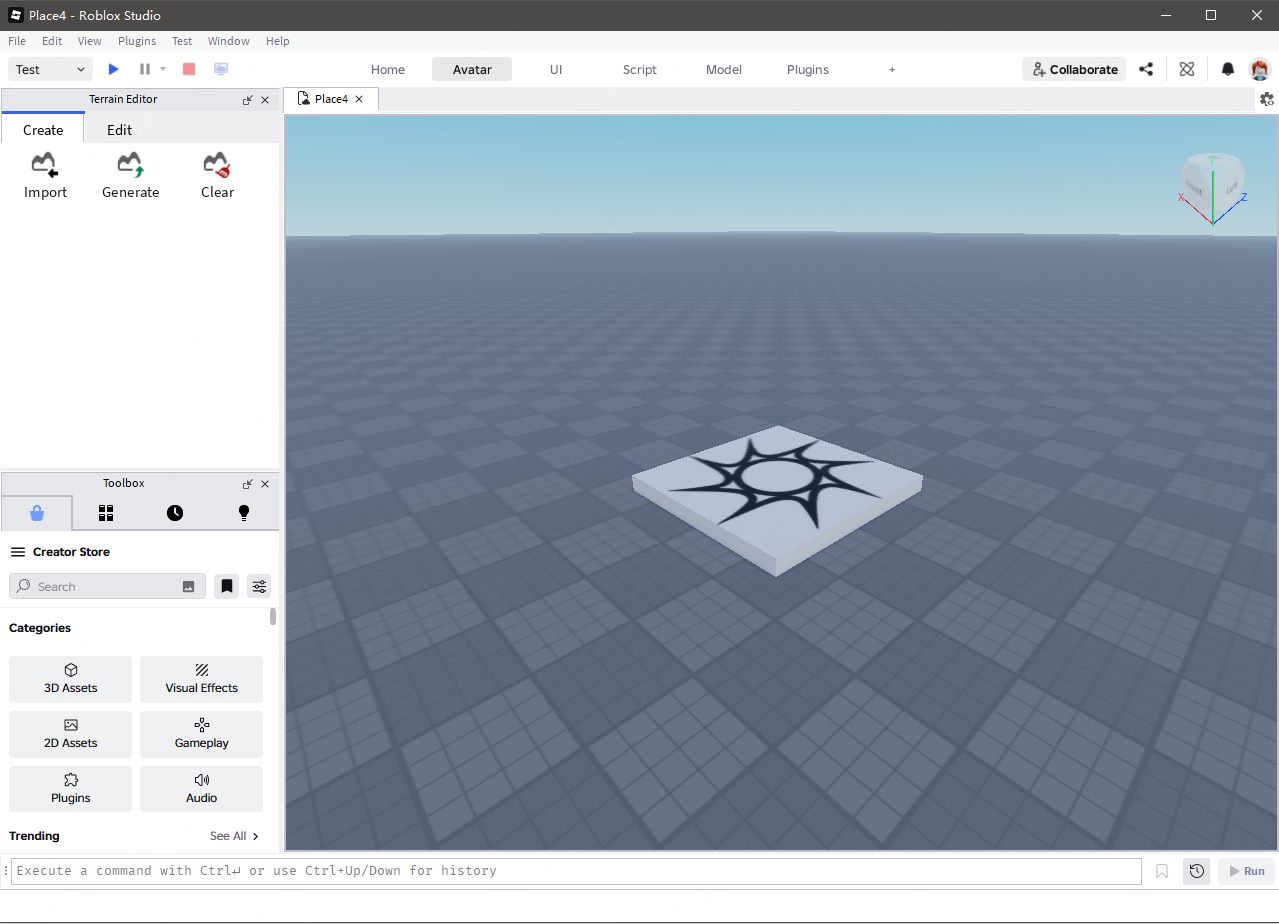Open the Test mode dropdown

tap(50, 69)
